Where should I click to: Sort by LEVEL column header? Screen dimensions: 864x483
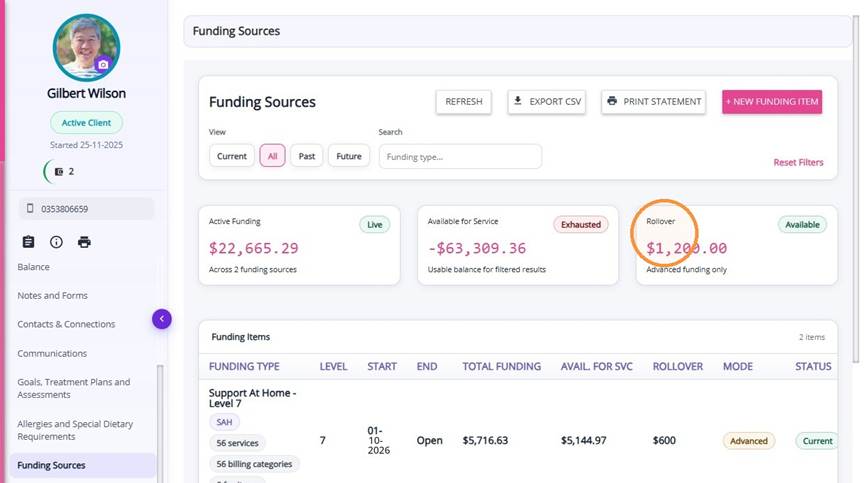333,366
